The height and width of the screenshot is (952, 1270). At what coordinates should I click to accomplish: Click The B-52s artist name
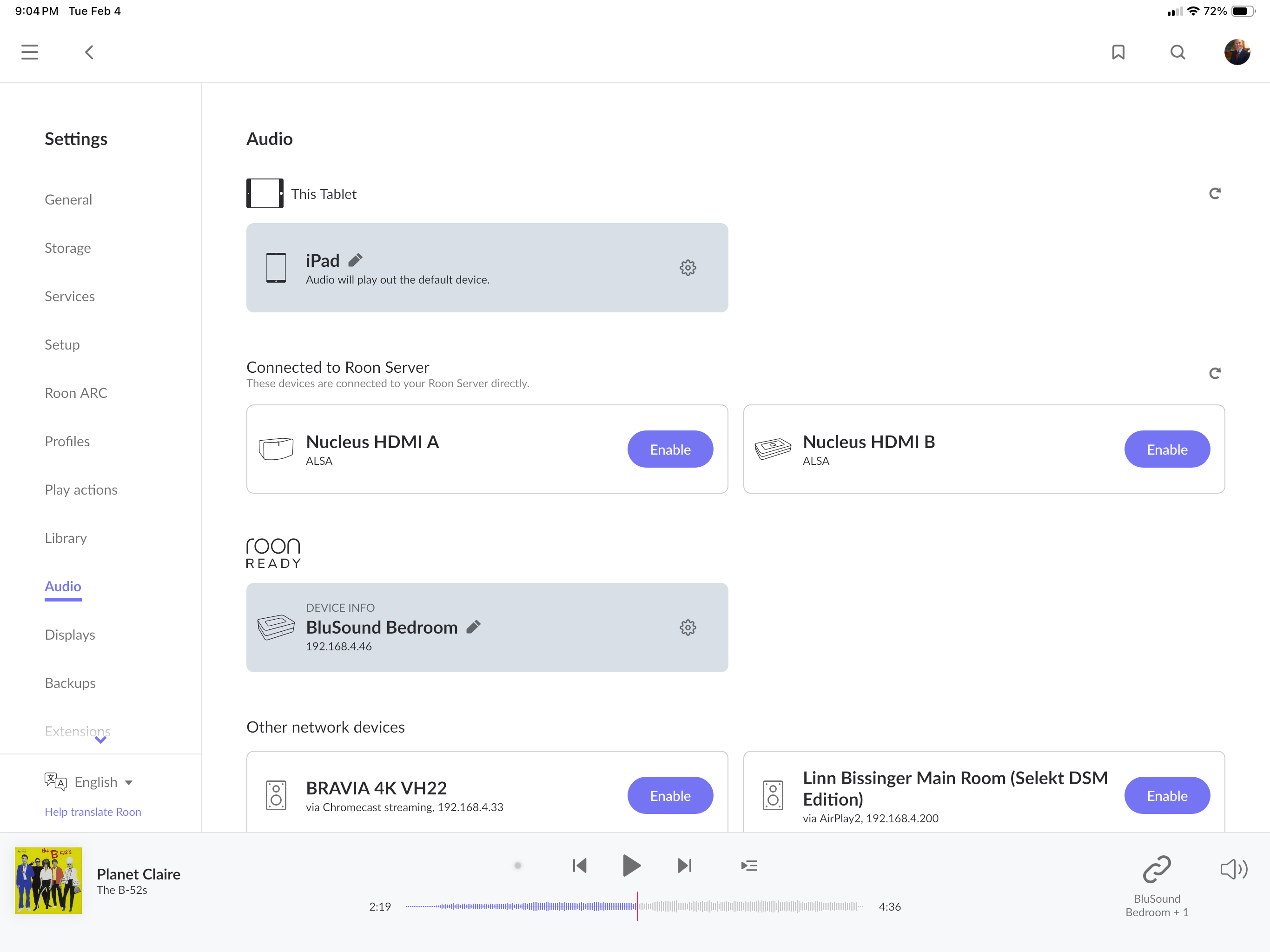point(122,890)
